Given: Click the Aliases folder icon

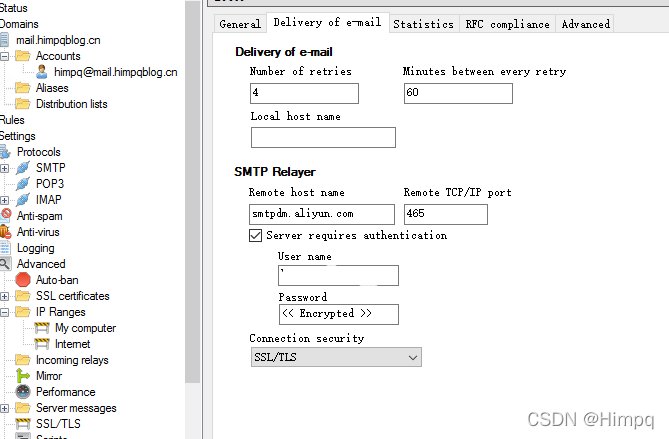Looking at the screenshot, I should [23, 88].
